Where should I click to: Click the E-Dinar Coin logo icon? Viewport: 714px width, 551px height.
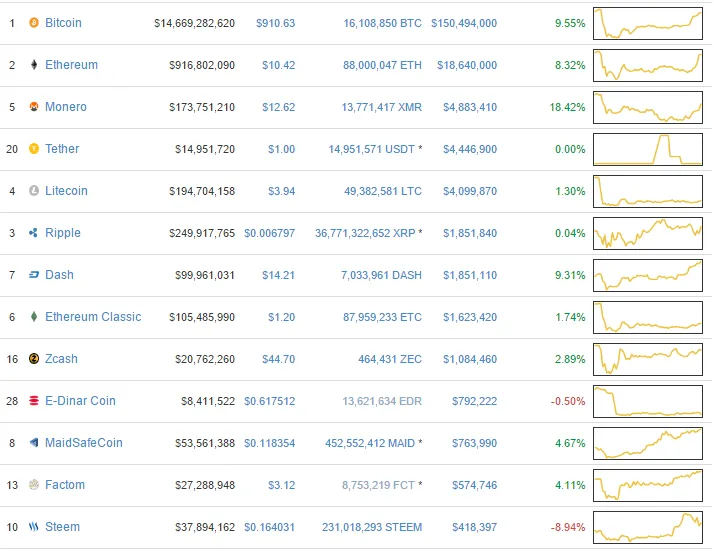tap(34, 400)
